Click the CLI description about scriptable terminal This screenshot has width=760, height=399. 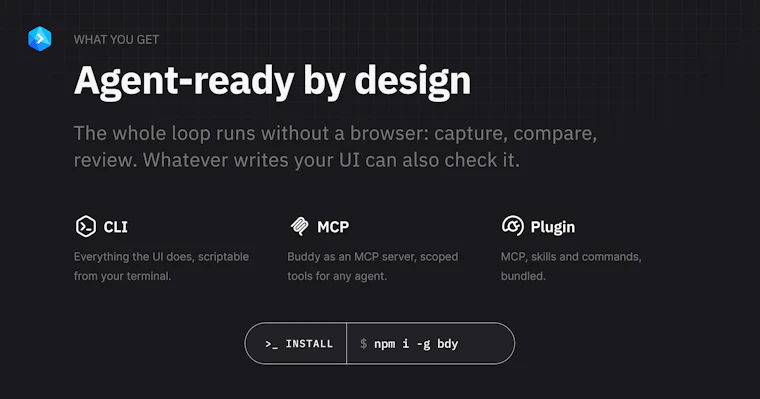coord(161,266)
